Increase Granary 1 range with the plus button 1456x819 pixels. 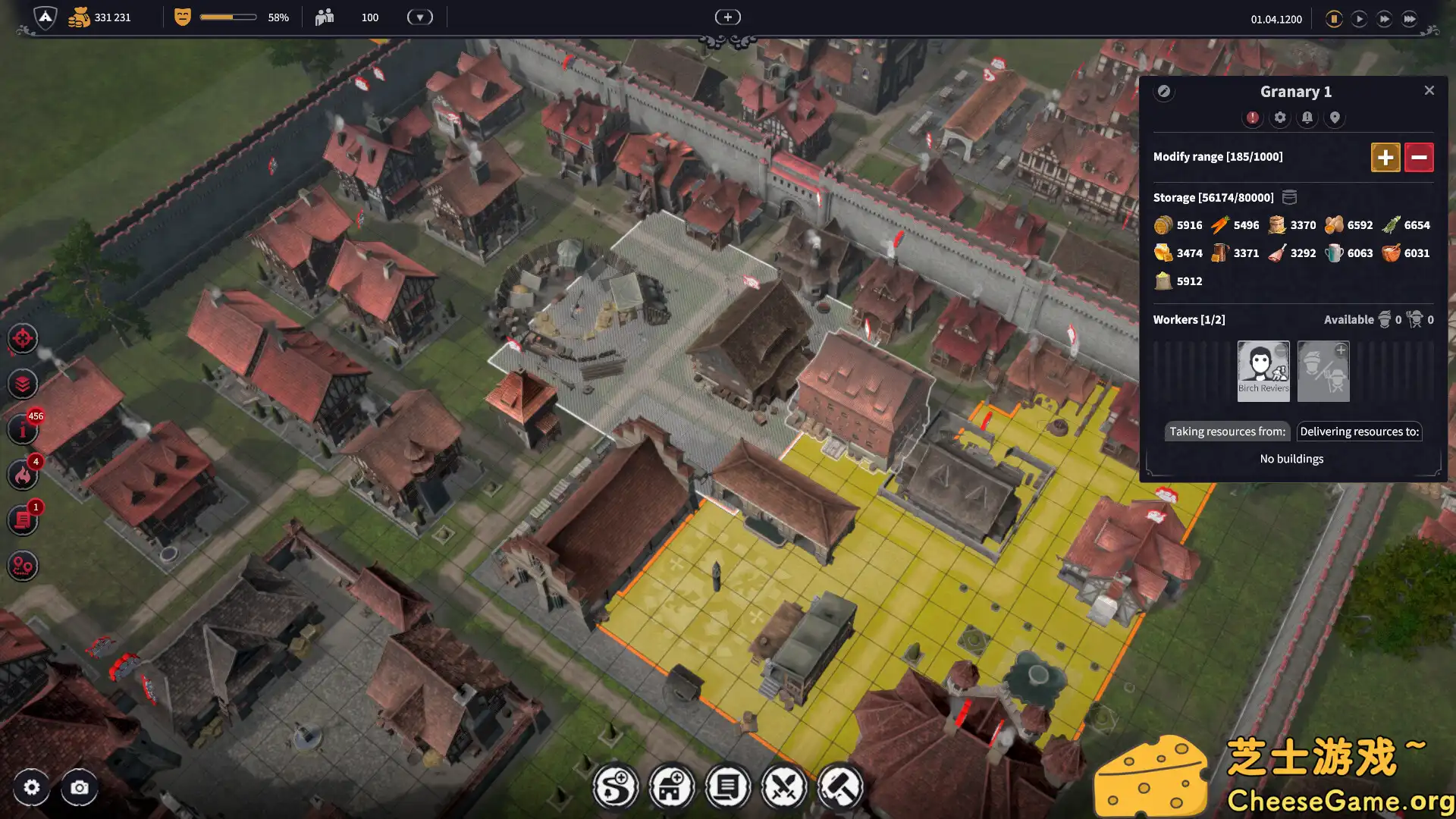coord(1385,157)
